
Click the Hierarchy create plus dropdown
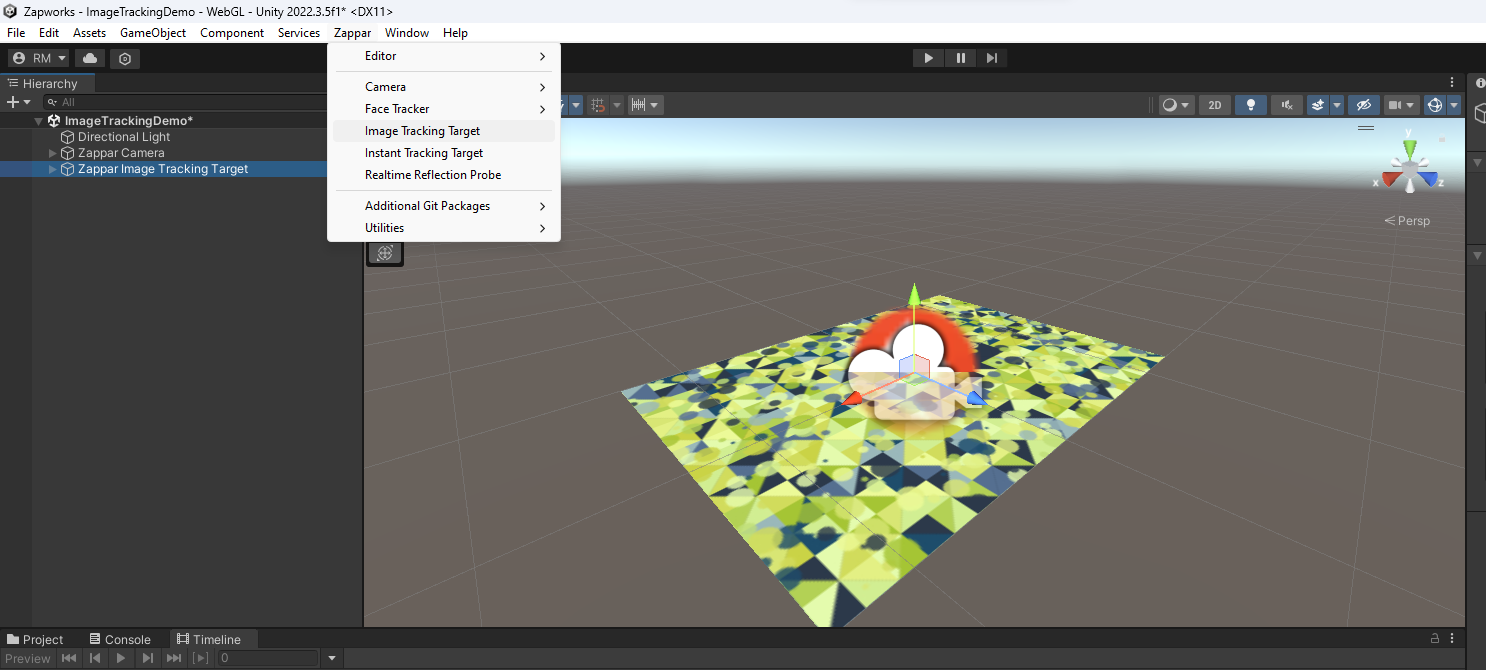19,102
